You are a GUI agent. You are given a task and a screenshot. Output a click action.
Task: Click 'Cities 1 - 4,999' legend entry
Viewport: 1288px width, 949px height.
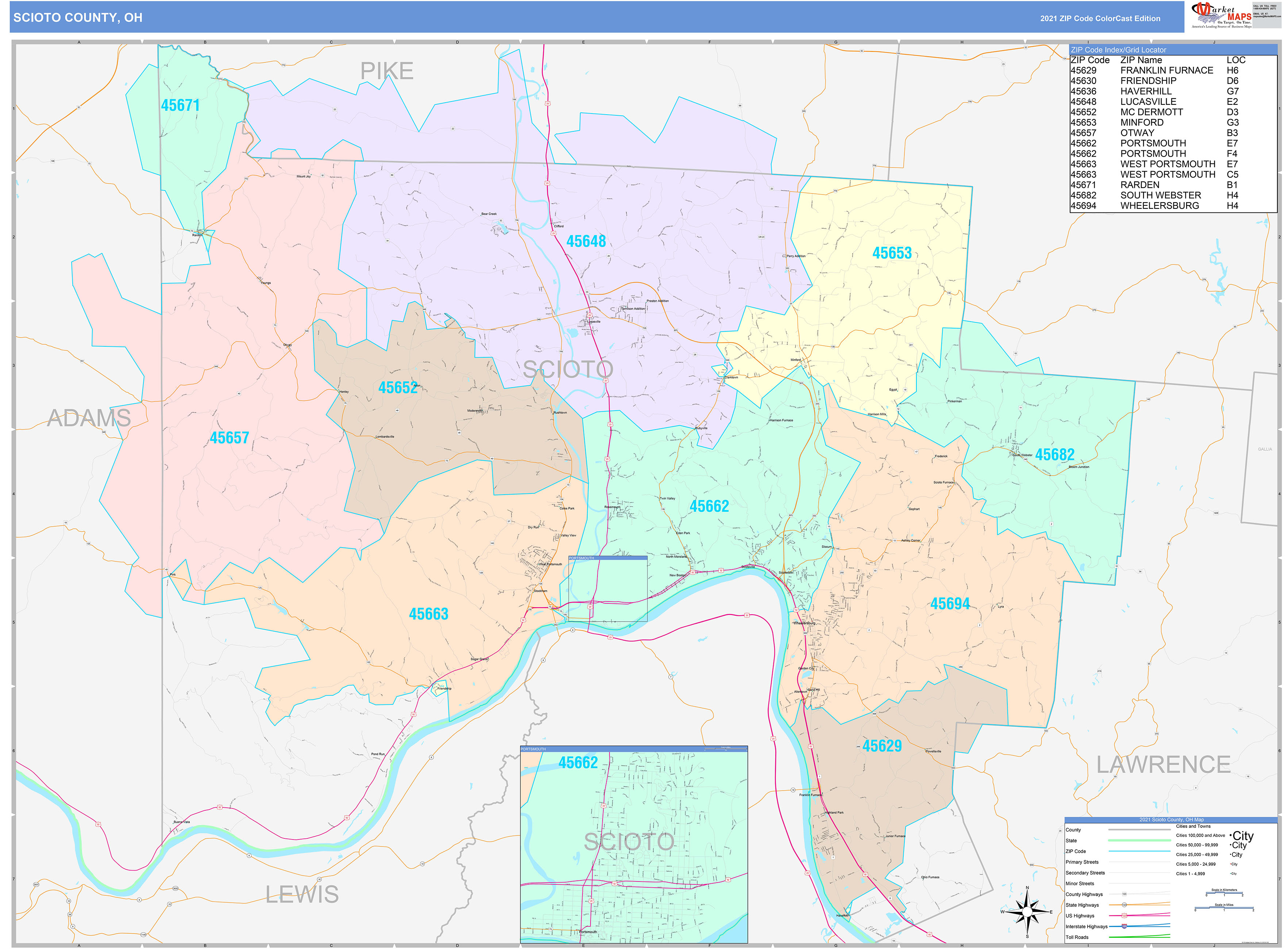click(x=1190, y=874)
